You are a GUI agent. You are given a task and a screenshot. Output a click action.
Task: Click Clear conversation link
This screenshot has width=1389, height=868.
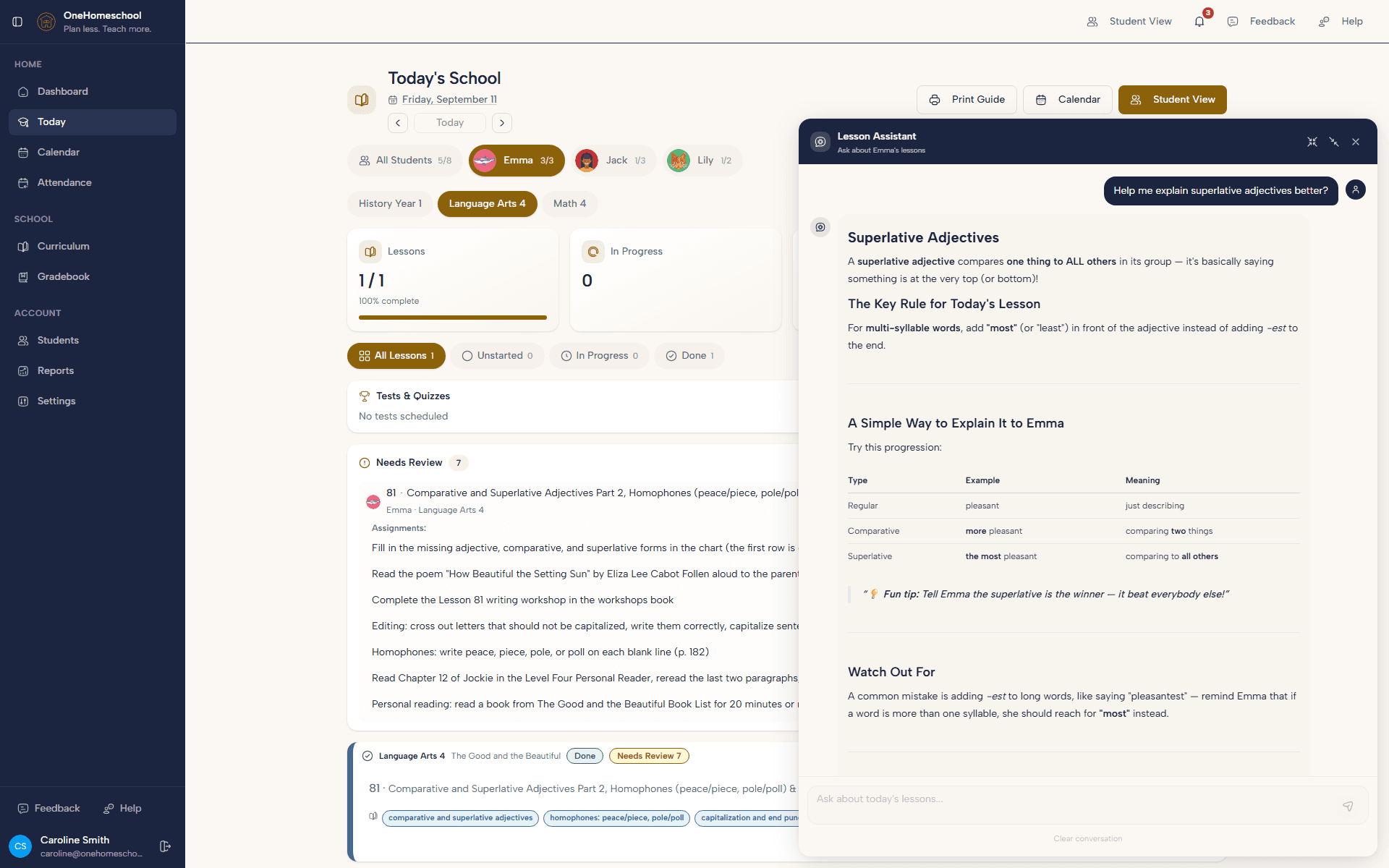(x=1087, y=839)
